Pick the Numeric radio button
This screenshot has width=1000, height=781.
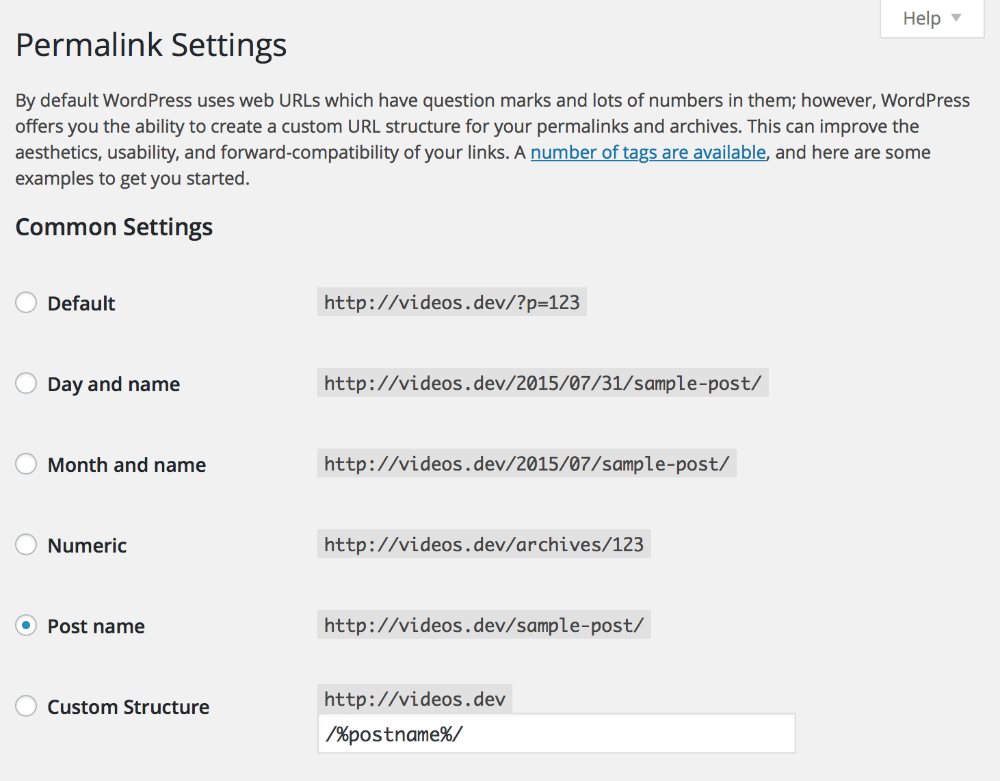pyautogui.click(x=26, y=545)
